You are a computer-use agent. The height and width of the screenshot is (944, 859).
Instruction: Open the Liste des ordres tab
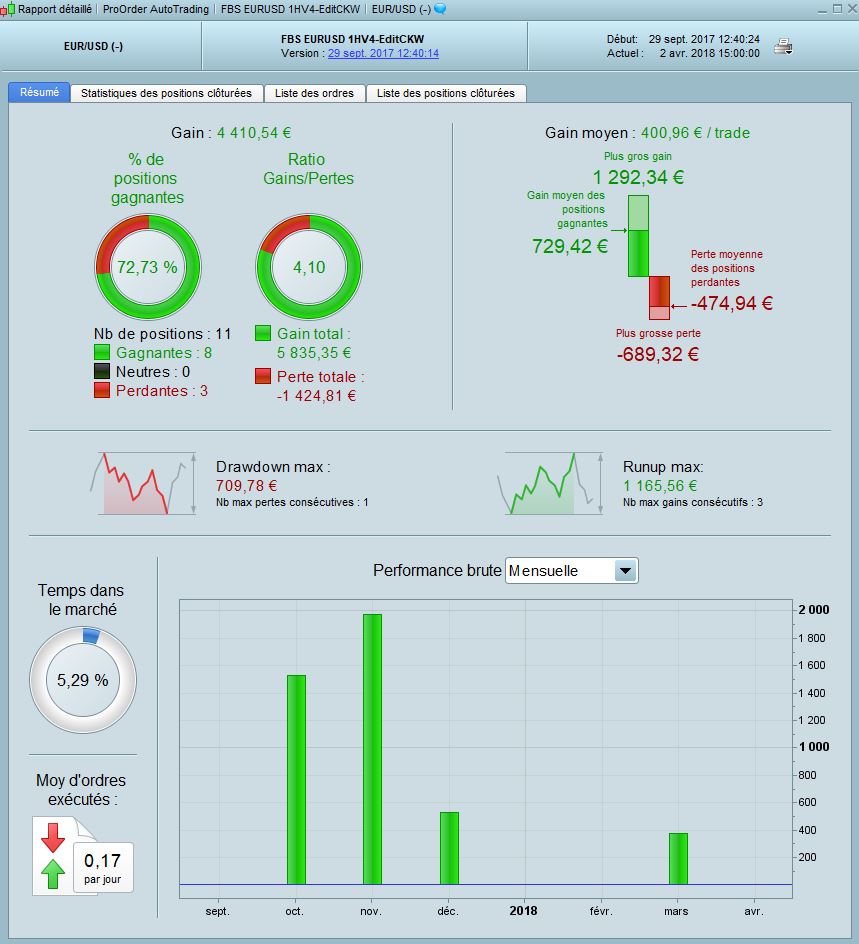pos(314,93)
